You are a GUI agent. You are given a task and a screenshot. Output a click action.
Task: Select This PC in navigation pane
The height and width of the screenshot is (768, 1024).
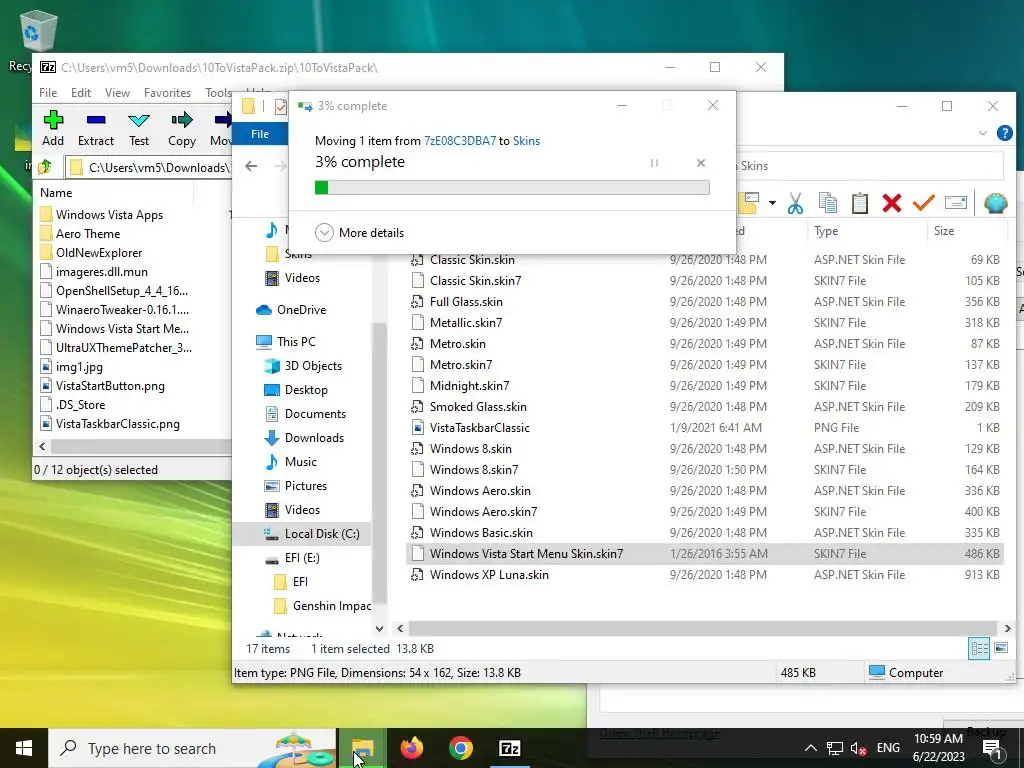tap(296, 342)
